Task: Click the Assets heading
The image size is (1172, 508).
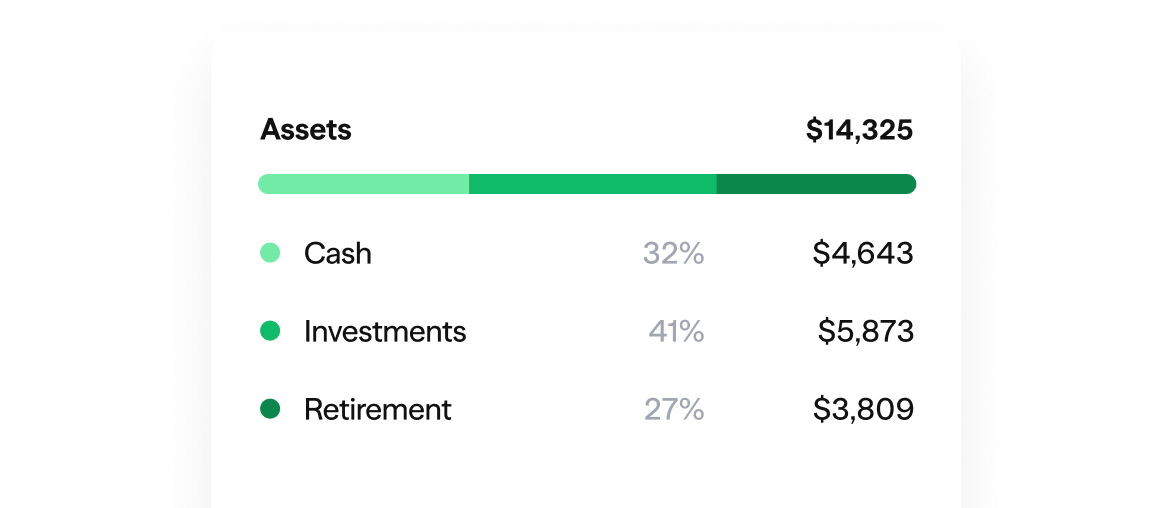Action: click(x=306, y=130)
